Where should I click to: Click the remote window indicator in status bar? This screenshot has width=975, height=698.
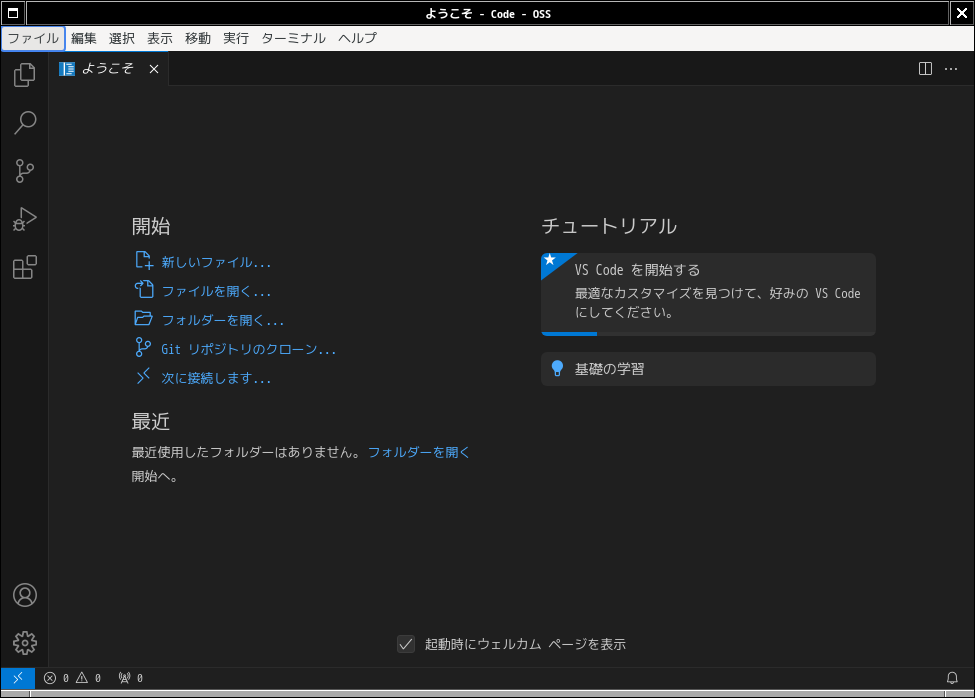17,677
